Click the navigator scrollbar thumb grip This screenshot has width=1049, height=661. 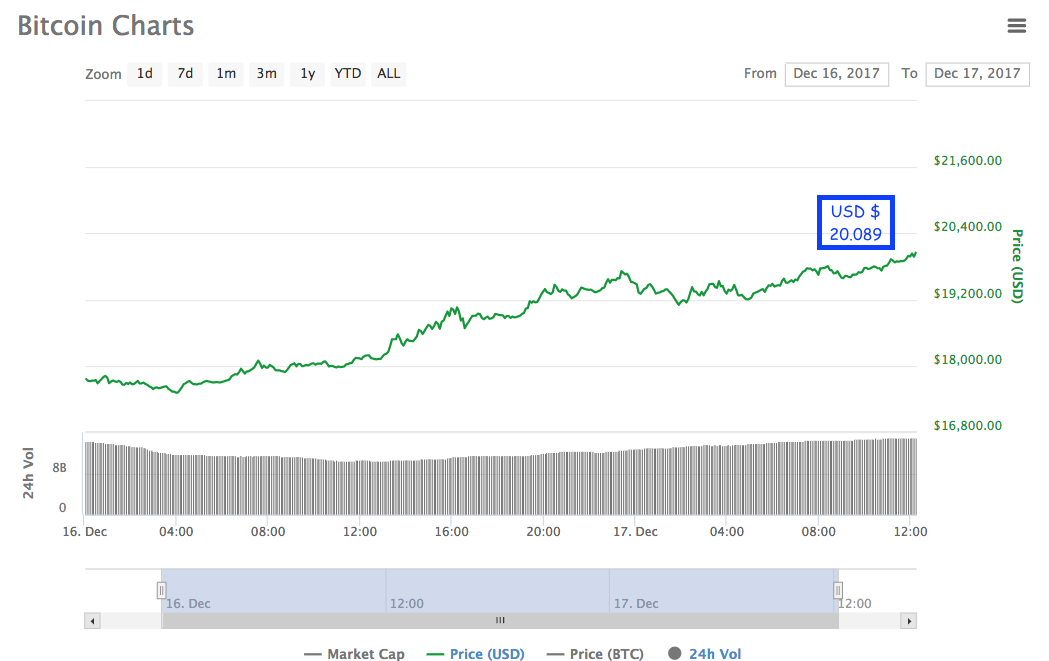click(x=500, y=621)
